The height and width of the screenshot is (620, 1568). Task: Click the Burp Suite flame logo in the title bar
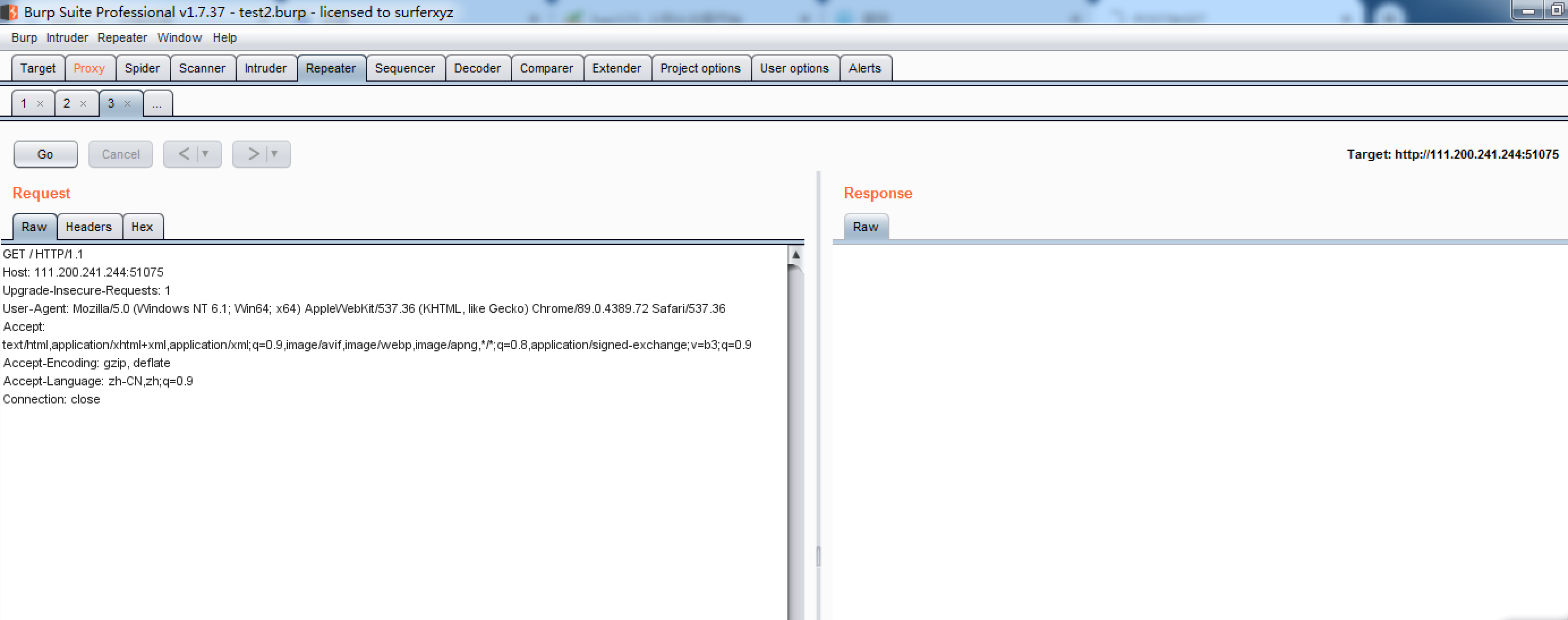(x=9, y=11)
